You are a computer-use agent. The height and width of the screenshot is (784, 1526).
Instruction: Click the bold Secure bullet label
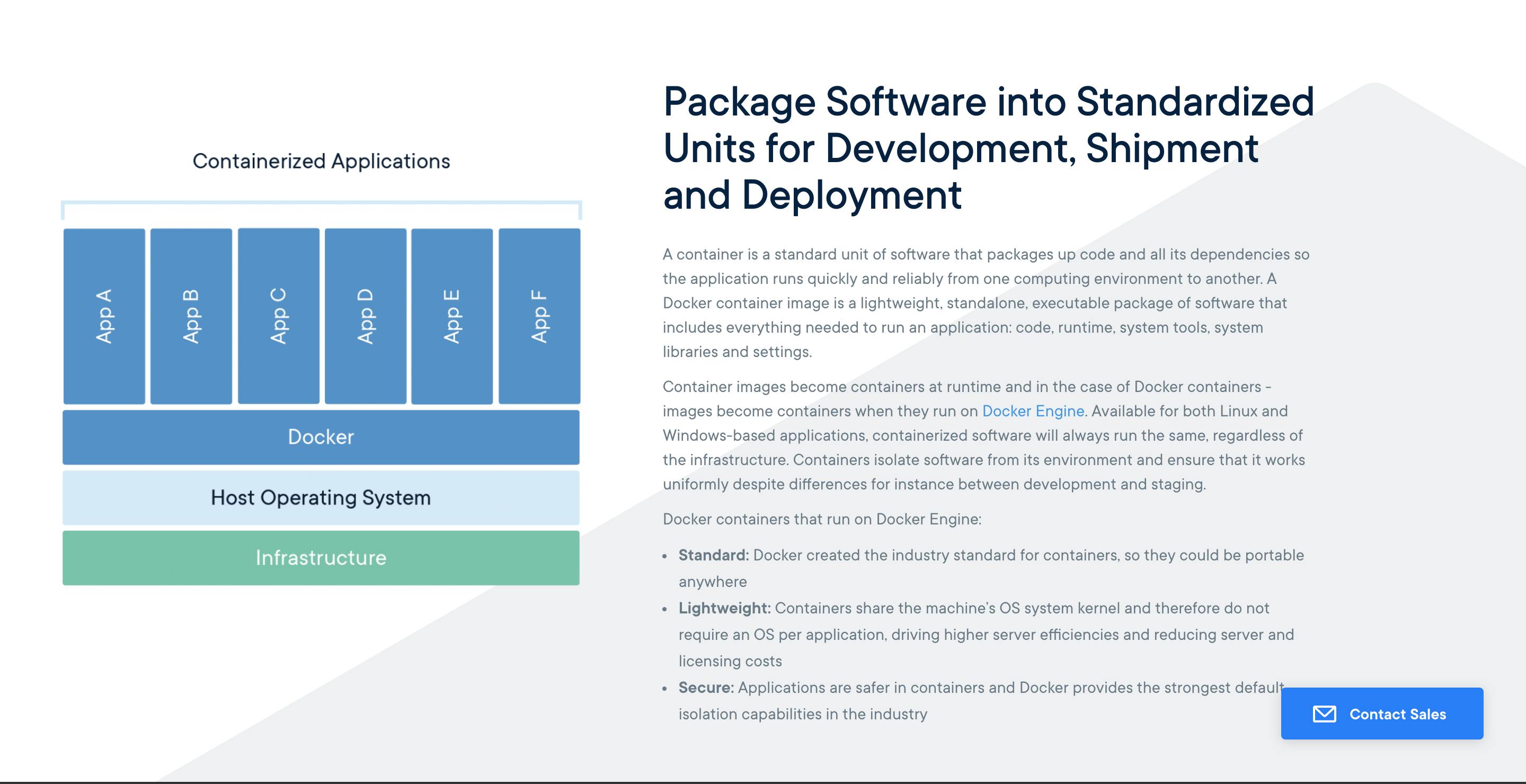(x=706, y=688)
